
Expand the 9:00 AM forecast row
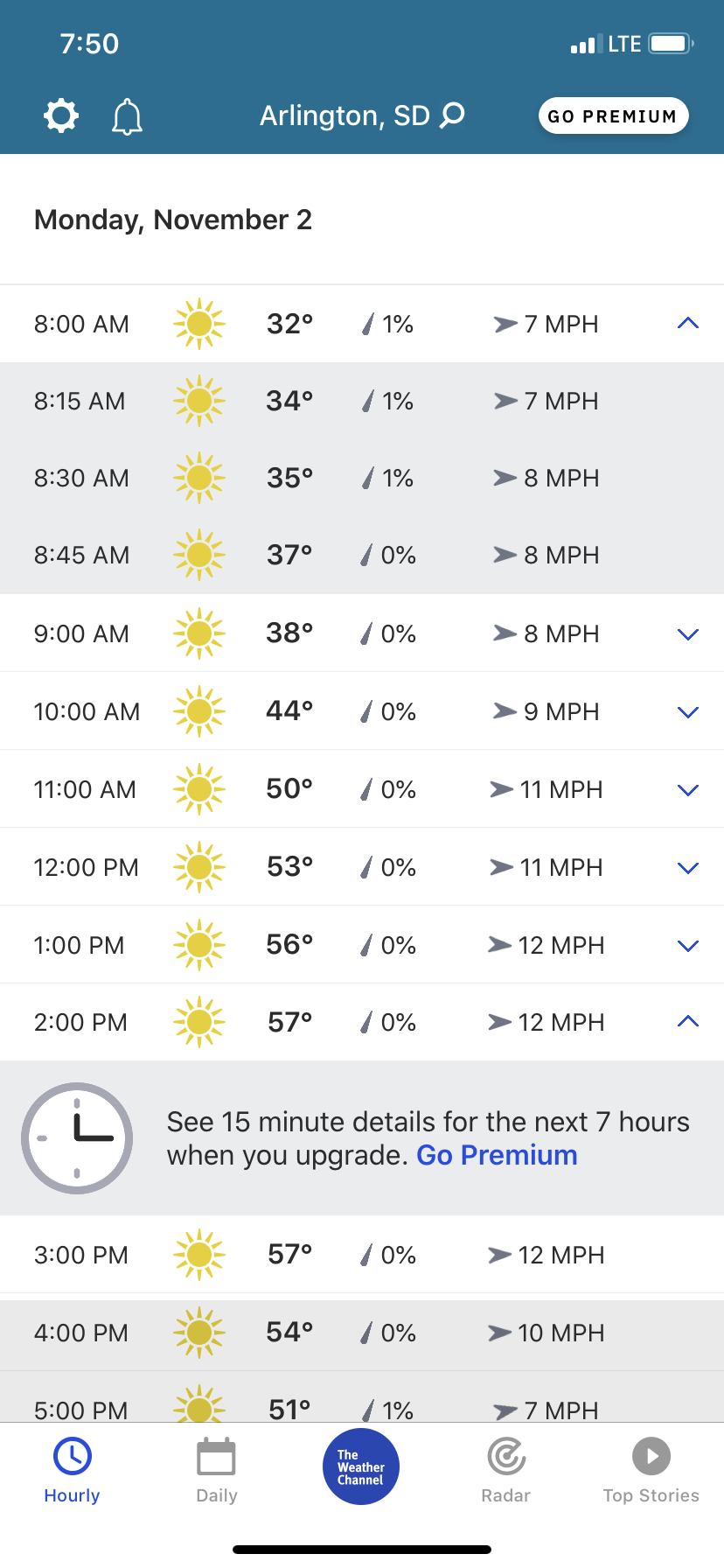(688, 634)
